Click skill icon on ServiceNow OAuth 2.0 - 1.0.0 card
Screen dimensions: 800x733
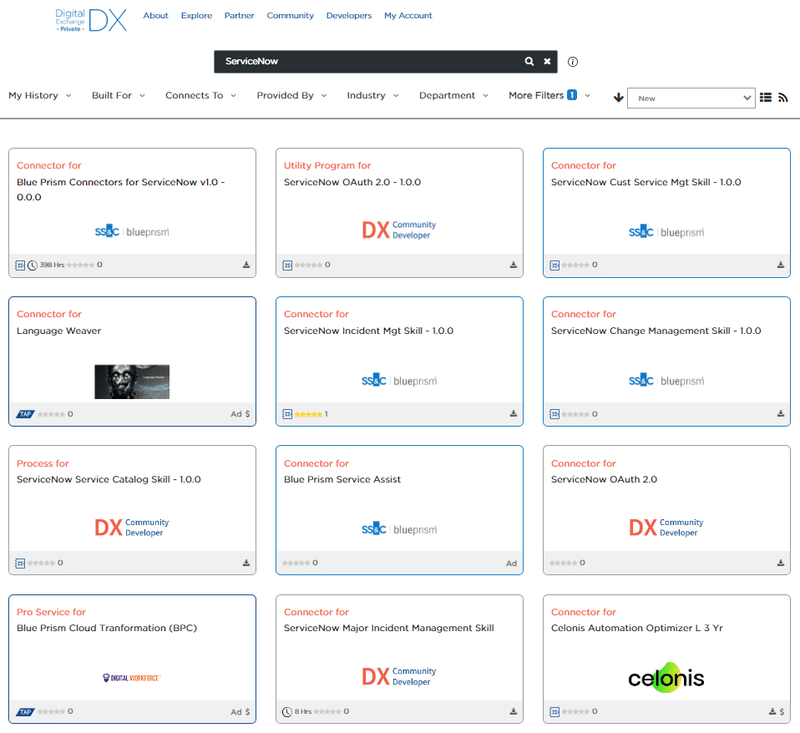287,265
